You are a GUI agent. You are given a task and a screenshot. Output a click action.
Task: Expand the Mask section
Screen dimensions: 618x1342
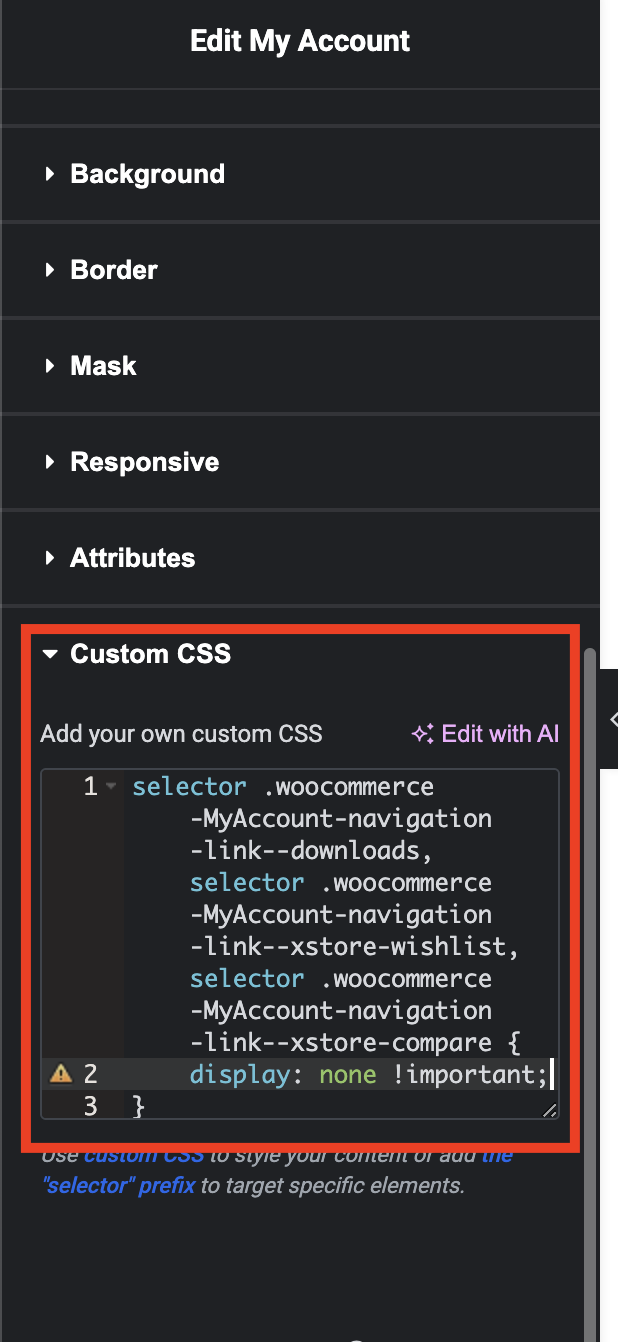[300, 366]
